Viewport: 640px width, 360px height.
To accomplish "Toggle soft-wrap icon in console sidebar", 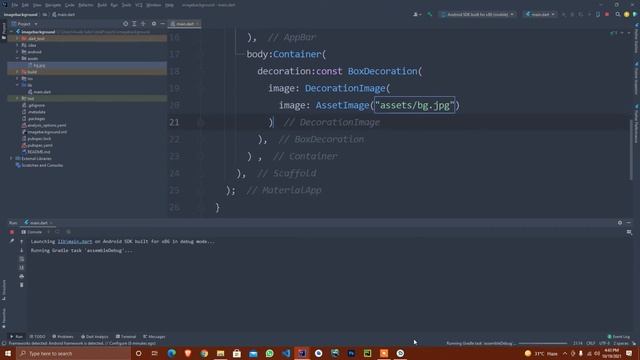I will pyautogui.click(x=22, y=259).
